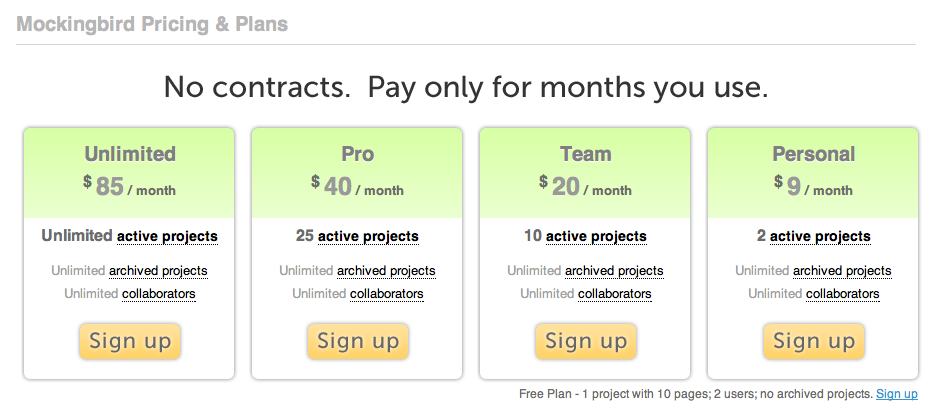Click 'active projects' in the Pro plan
Screen dimensions: 952x418
368,237
